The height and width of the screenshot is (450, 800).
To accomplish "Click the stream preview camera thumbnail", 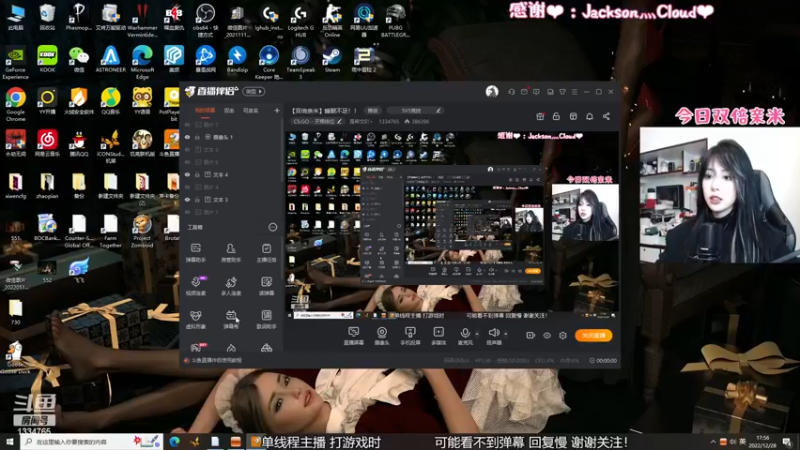I will tap(585, 212).
